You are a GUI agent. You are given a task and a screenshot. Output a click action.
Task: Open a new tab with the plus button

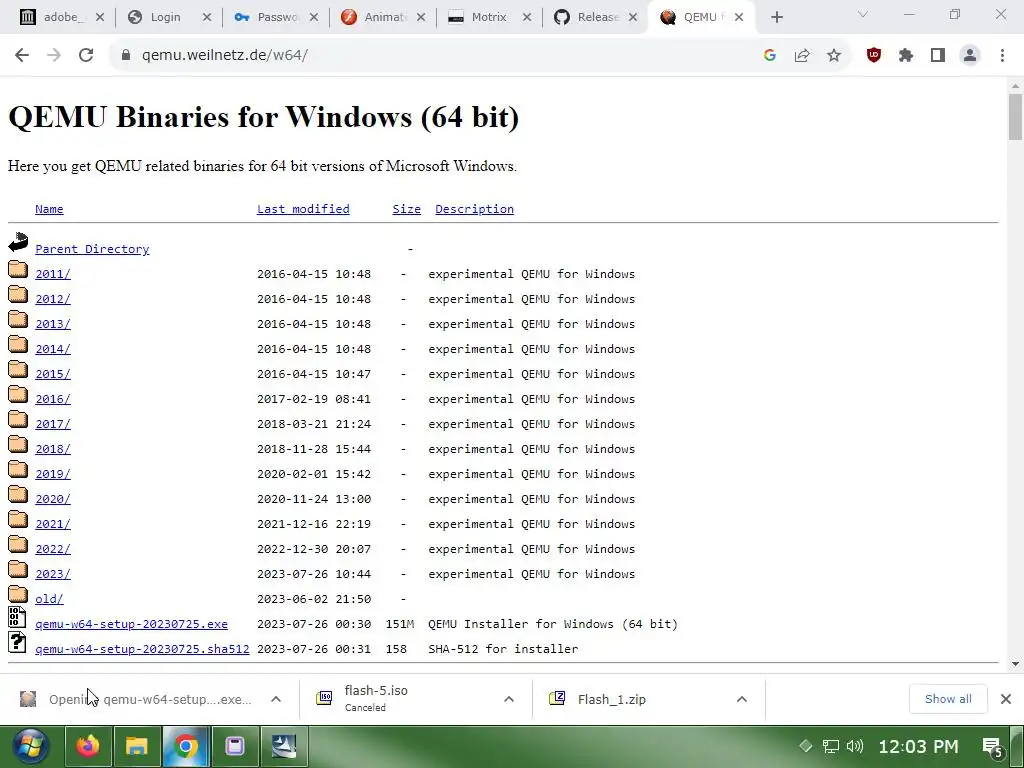pyautogui.click(x=776, y=18)
